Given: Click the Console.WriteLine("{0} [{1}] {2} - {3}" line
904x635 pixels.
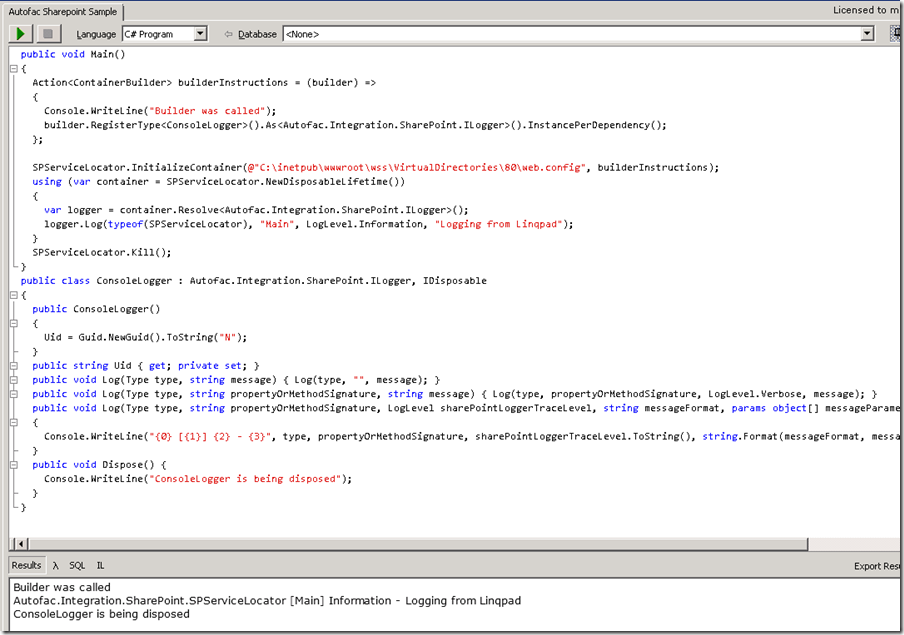Looking at the screenshot, I should pyautogui.click(x=472, y=437).
